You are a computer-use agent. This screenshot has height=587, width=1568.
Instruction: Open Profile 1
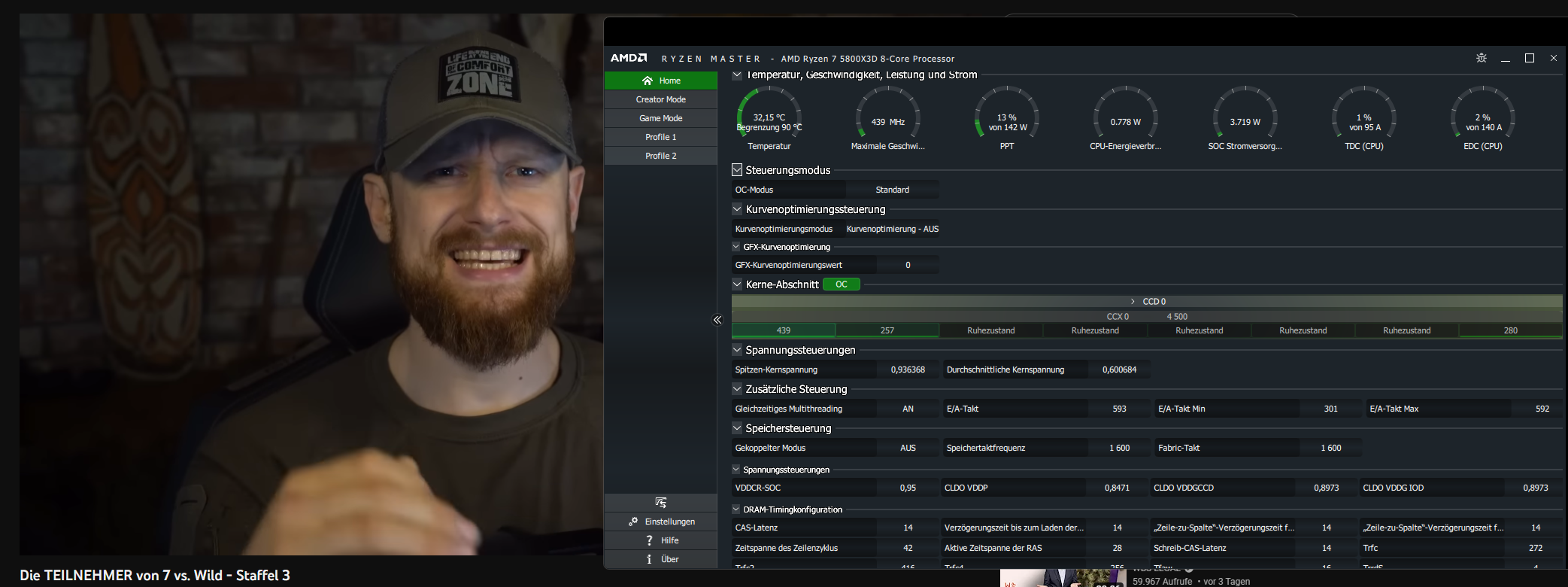[x=661, y=137]
